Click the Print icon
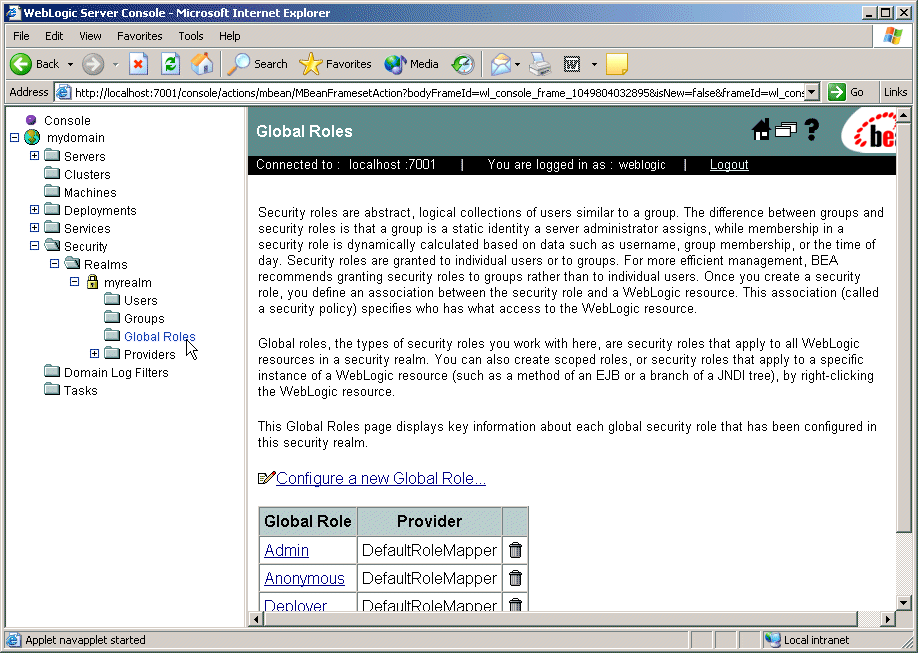This screenshot has width=918, height=653. (x=540, y=64)
